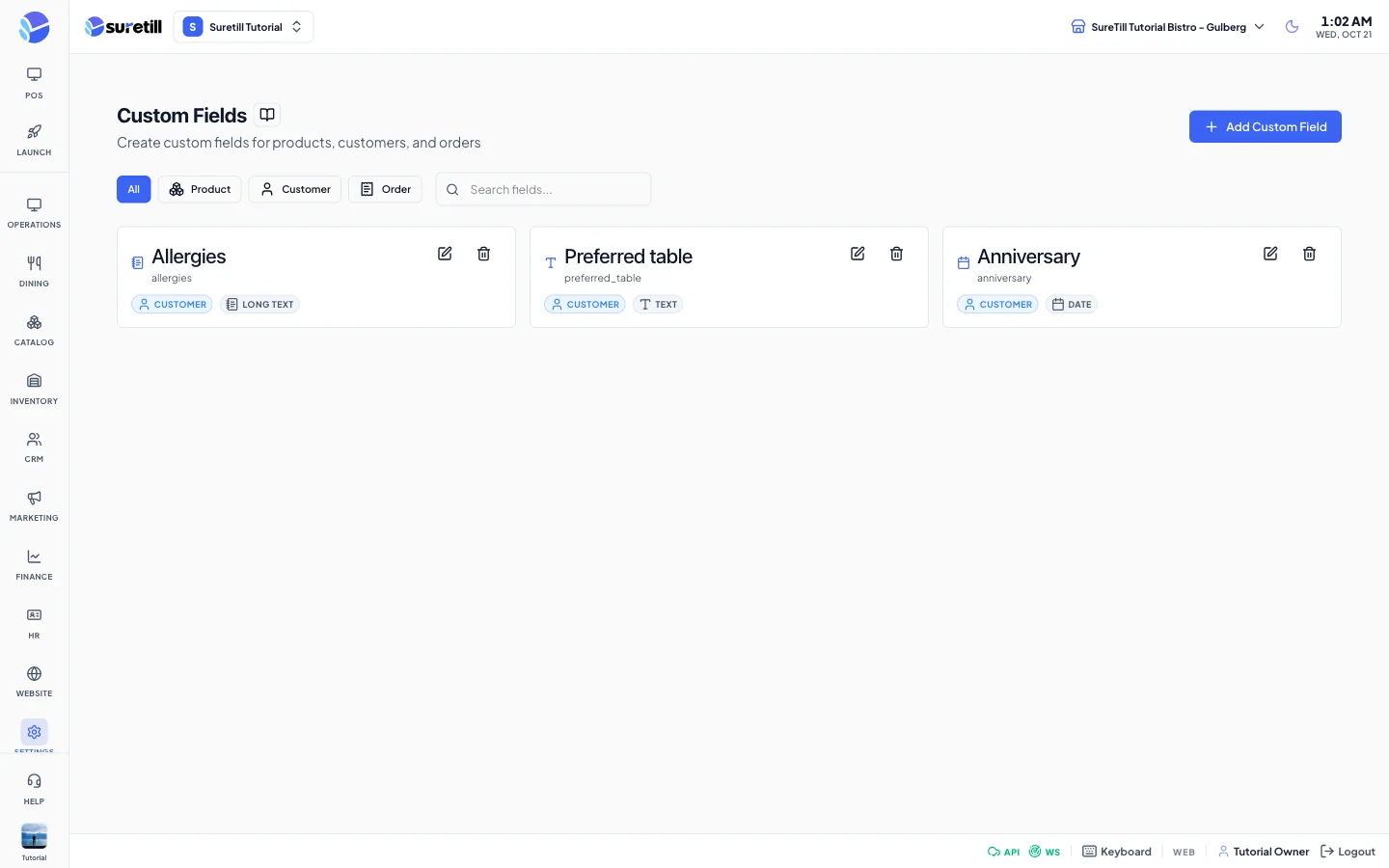Delete the Allergies custom field

(x=484, y=254)
